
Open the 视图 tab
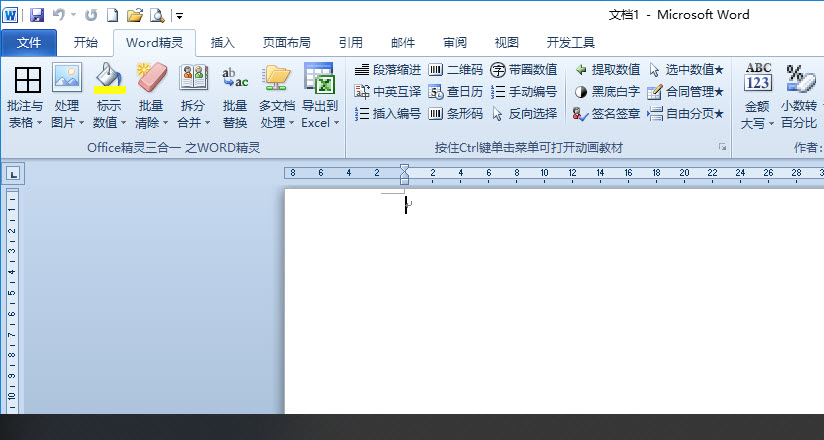click(507, 43)
